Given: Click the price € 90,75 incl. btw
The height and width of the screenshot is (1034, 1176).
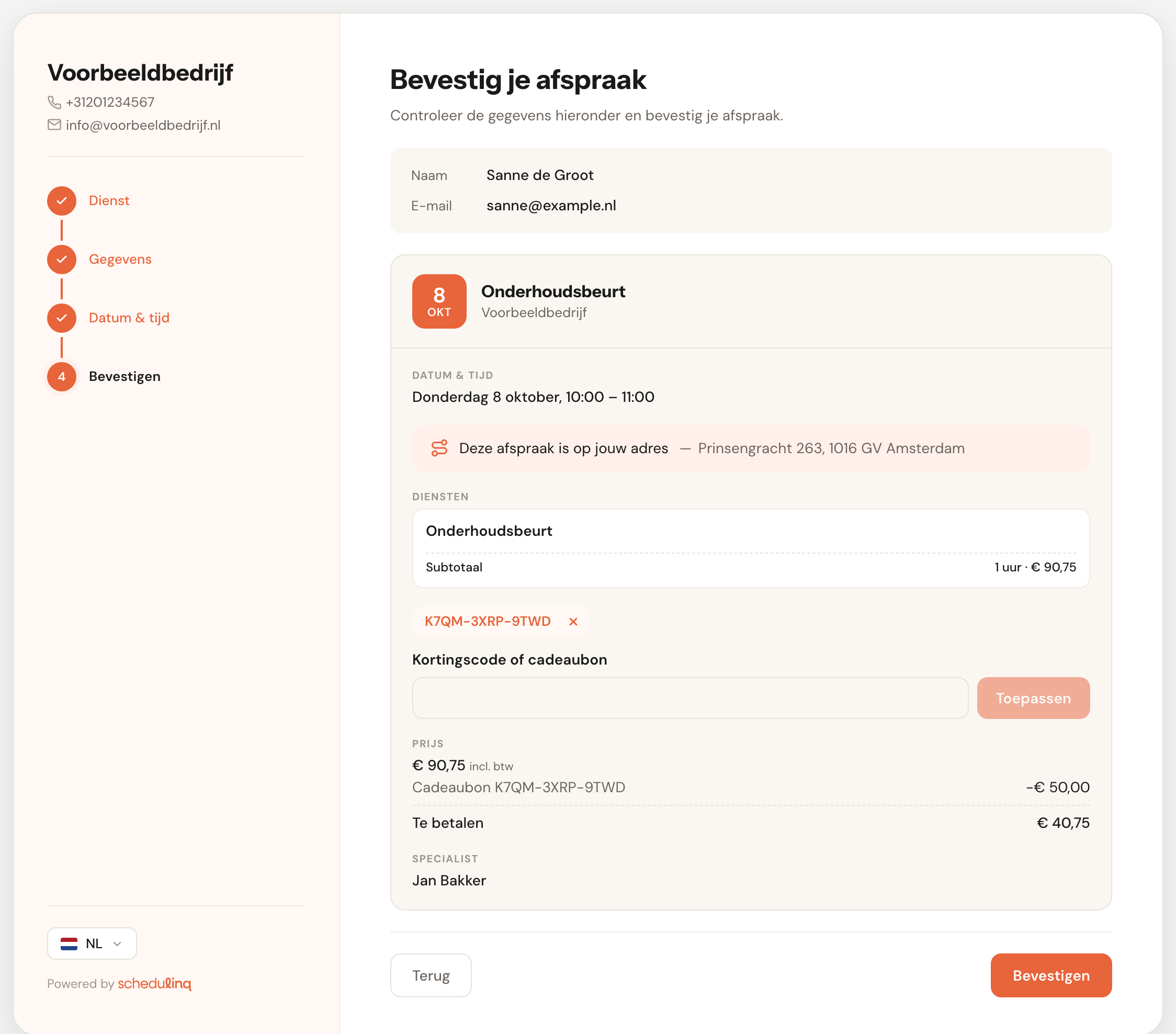Looking at the screenshot, I should click(462, 765).
